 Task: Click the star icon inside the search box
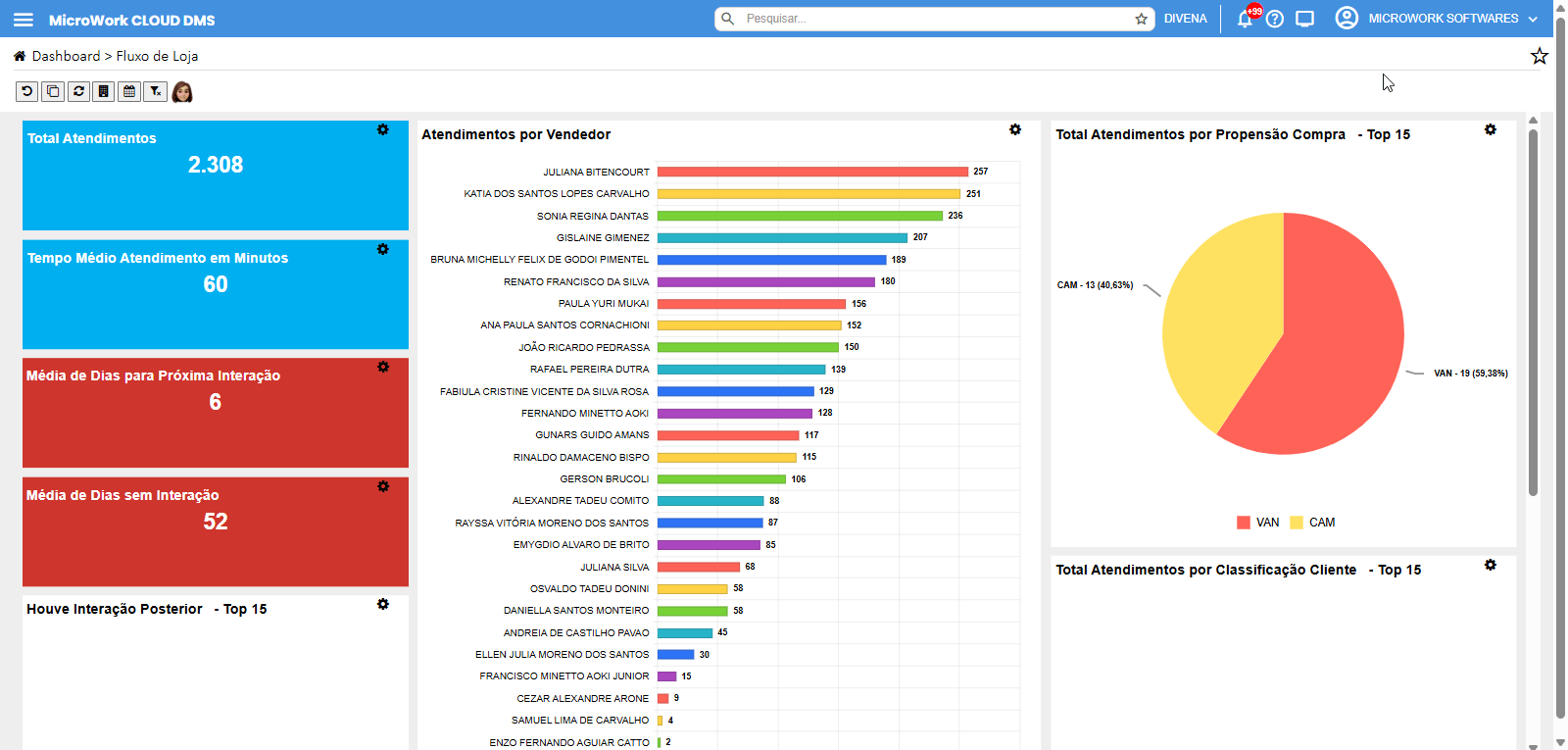(x=1141, y=19)
